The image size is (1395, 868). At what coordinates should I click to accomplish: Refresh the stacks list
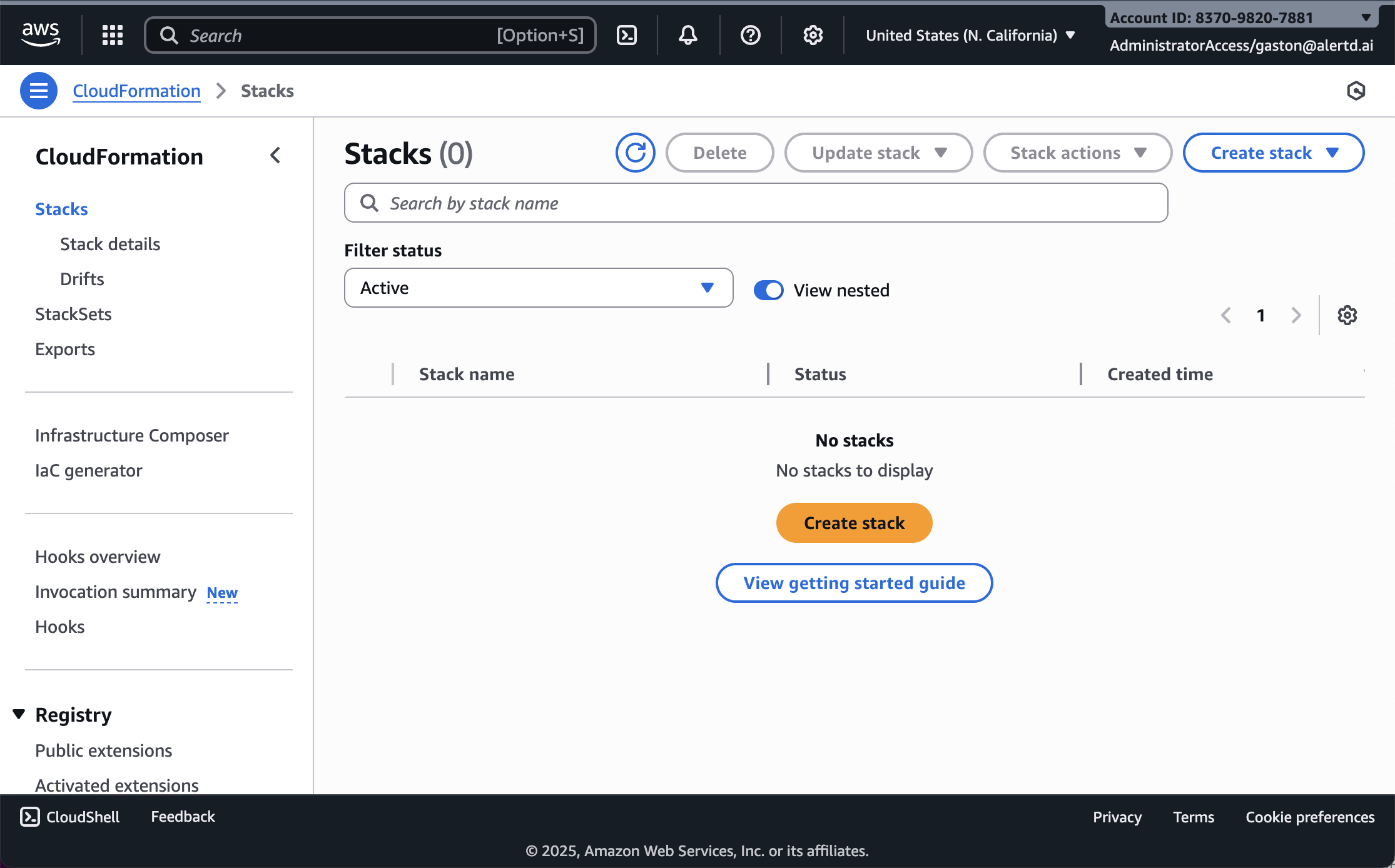pyautogui.click(x=635, y=153)
